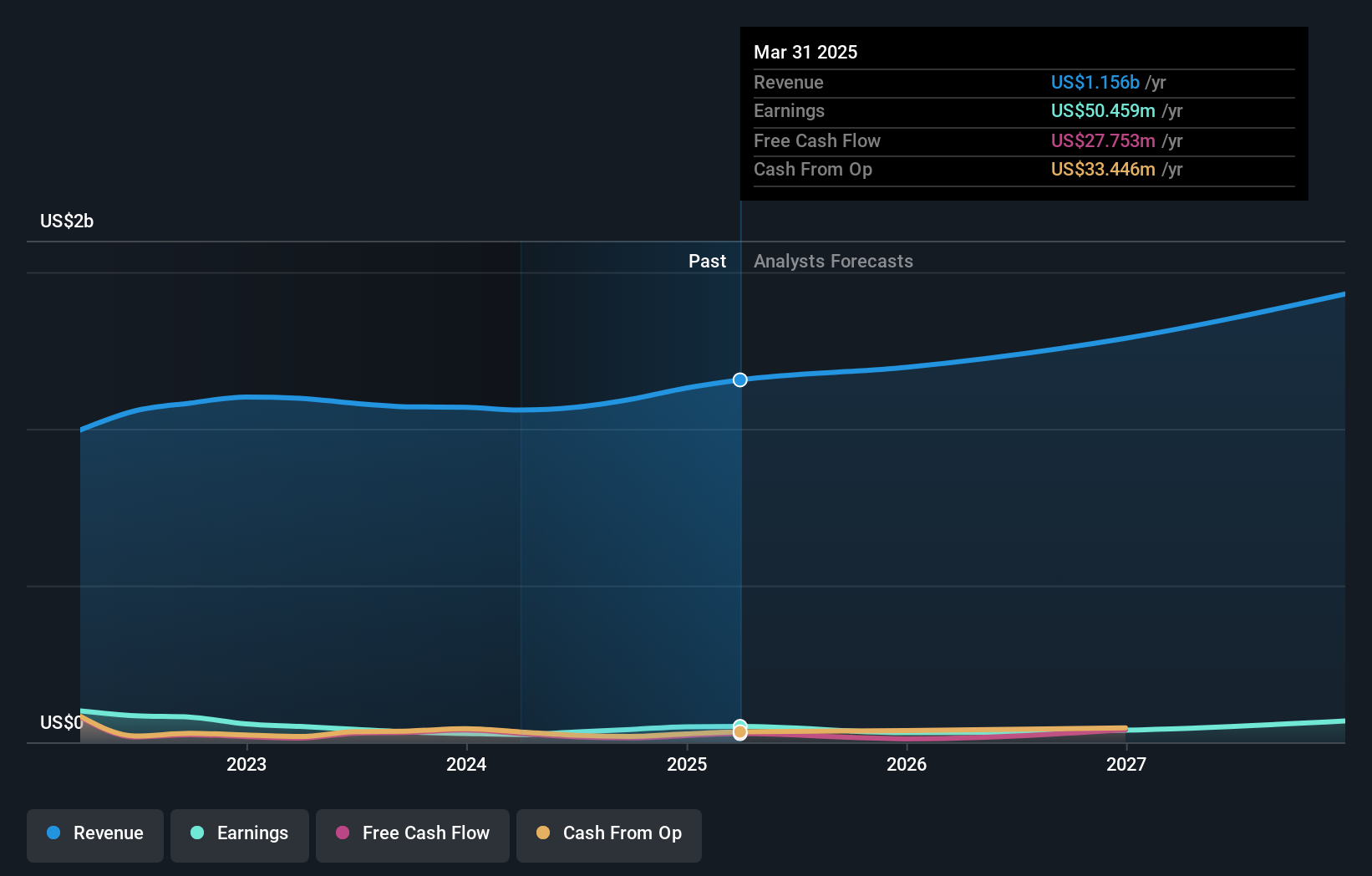Click the 2024 x-axis label
This screenshot has width=1372, height=876.
[x=466, y=764]
